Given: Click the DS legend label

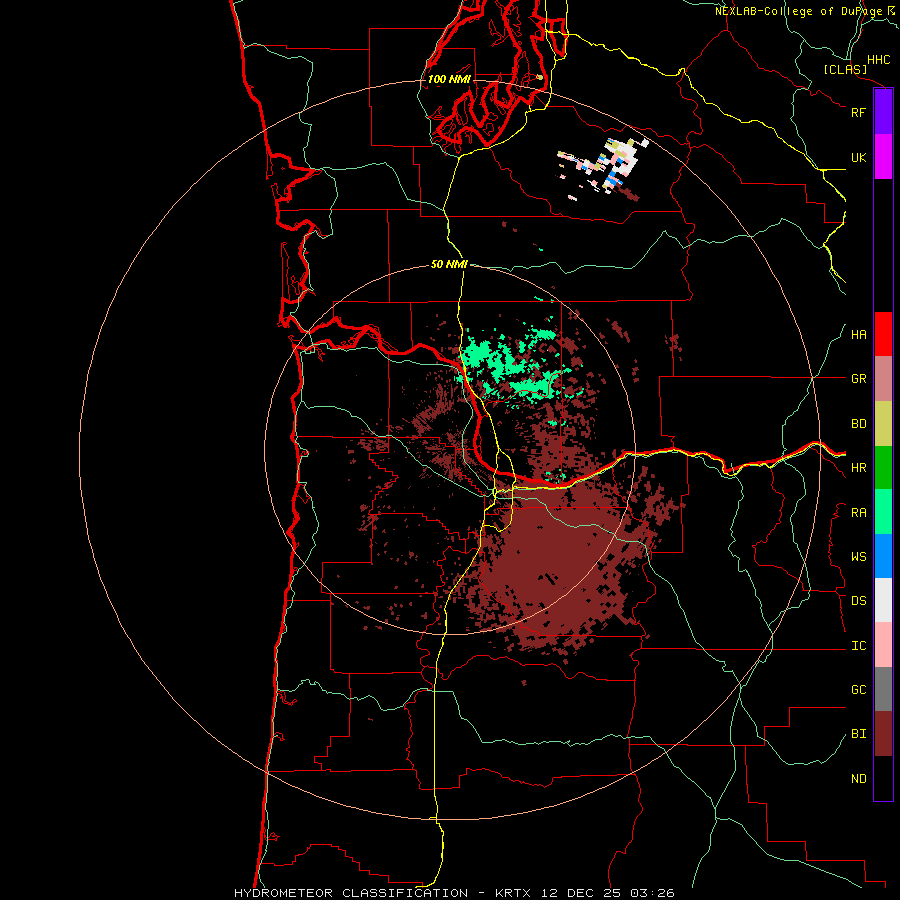Looking at the screenshot, I should coord(858,600).
